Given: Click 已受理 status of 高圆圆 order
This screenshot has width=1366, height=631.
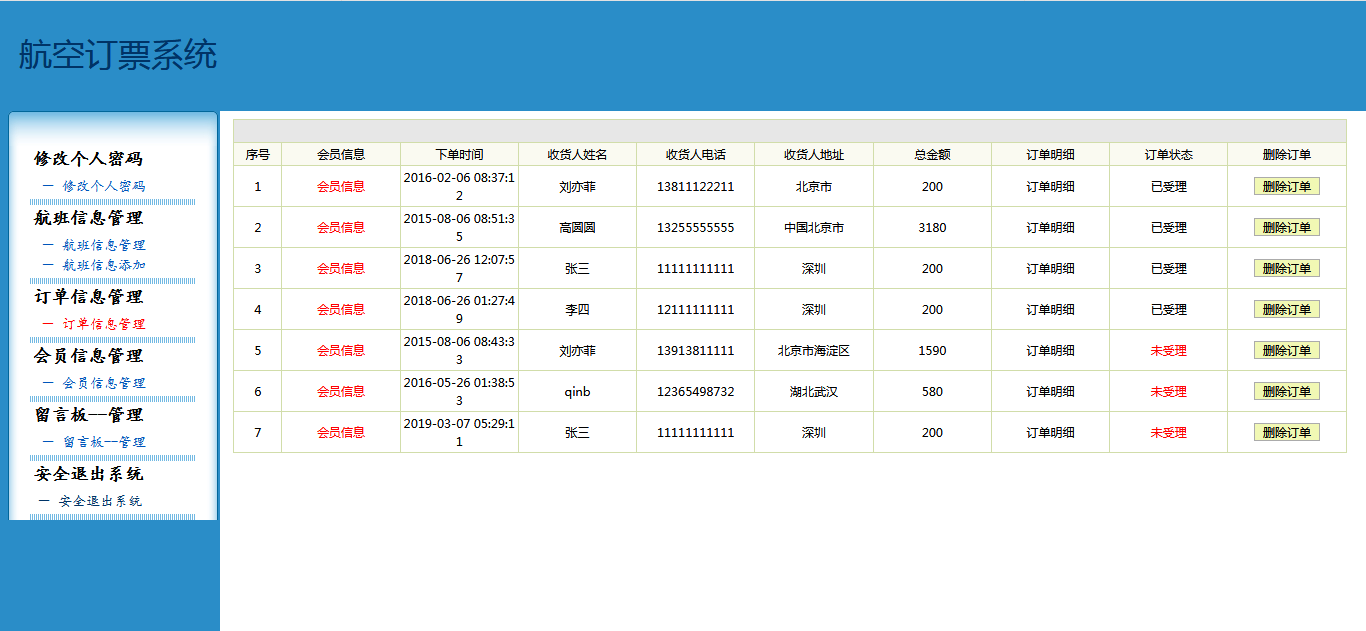Looking at the screenshot, I should coord(1168,228).
